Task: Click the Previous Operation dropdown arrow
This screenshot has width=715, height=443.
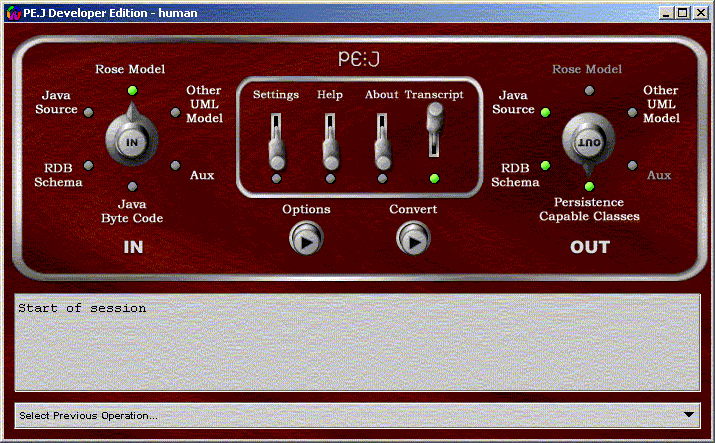Action: click(x=689, y=415)
